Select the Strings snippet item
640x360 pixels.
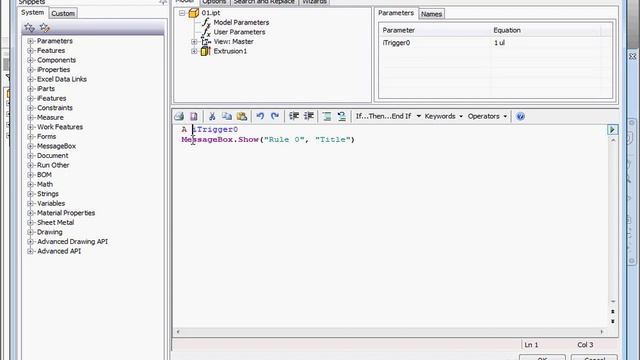click(x=48, y=194)
